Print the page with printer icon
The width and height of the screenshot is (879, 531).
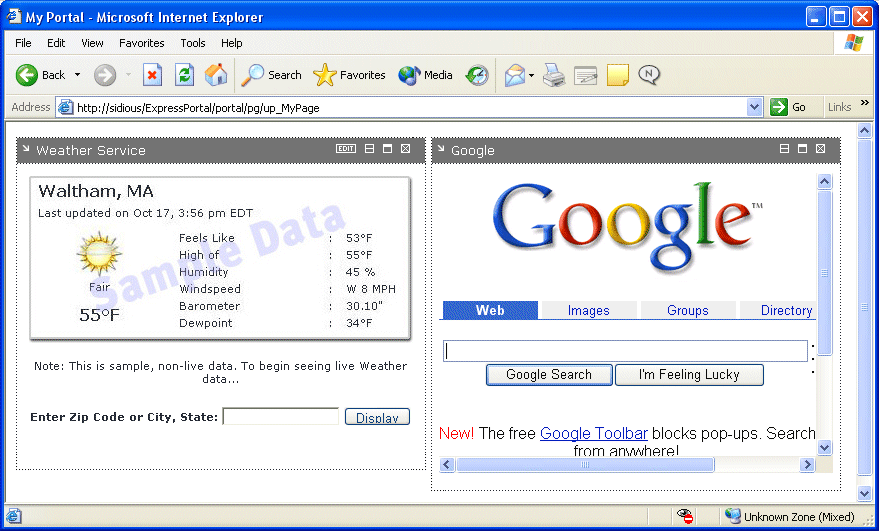[554, 75]
